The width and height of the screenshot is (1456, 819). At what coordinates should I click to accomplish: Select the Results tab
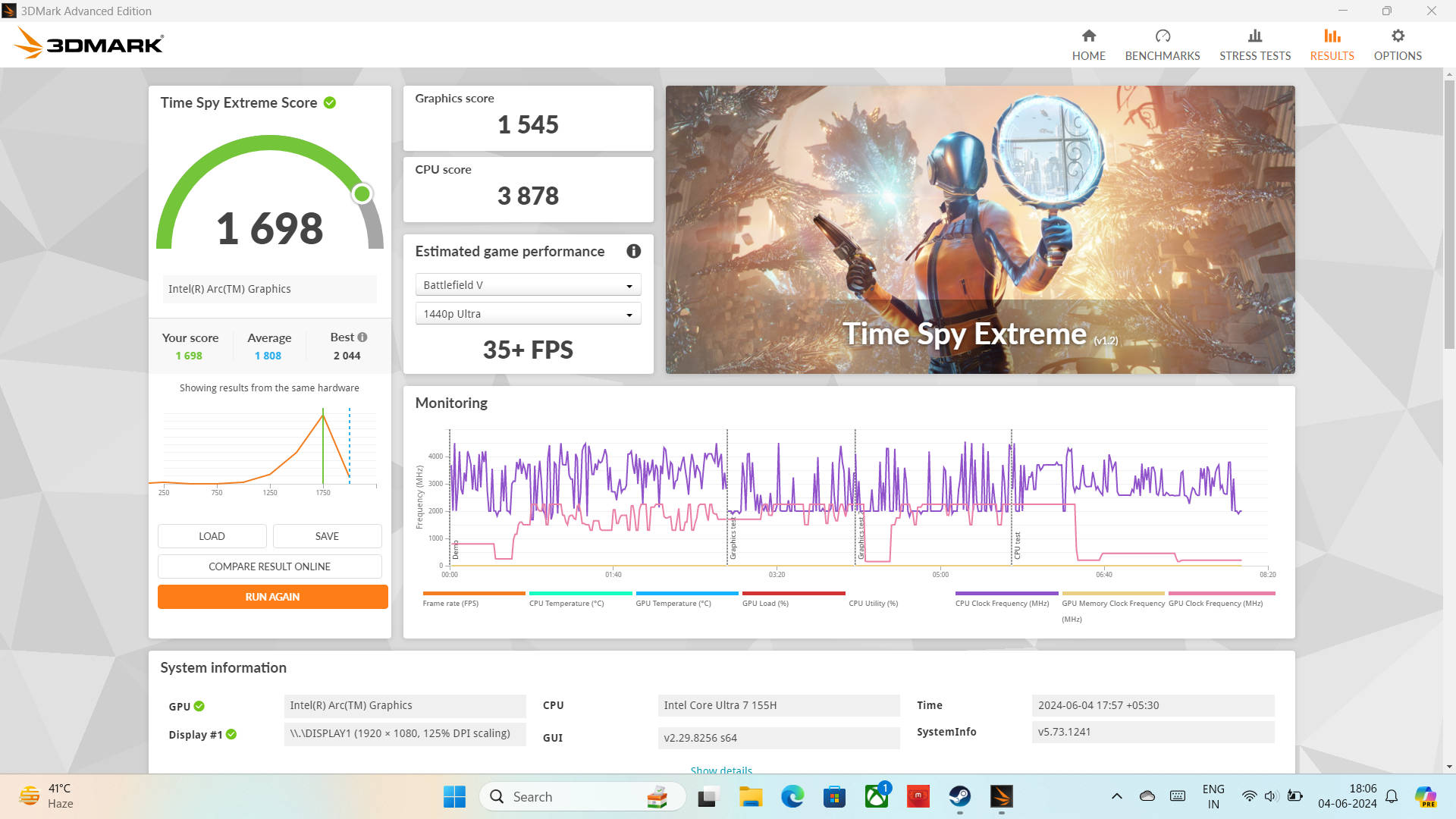pyautogui.click(x=1332, y=45)
